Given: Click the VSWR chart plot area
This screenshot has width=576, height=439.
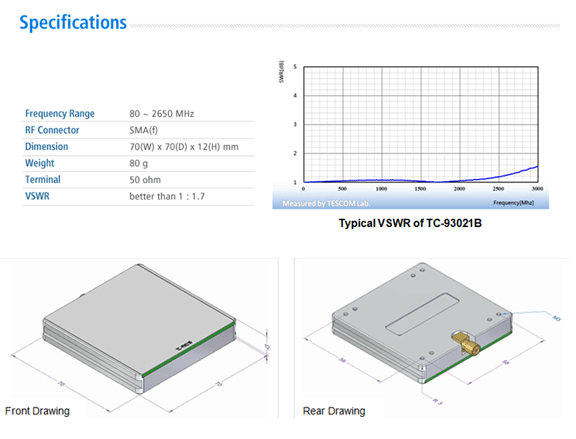Looking at the screenshot, I should click(x=421, y=125).
